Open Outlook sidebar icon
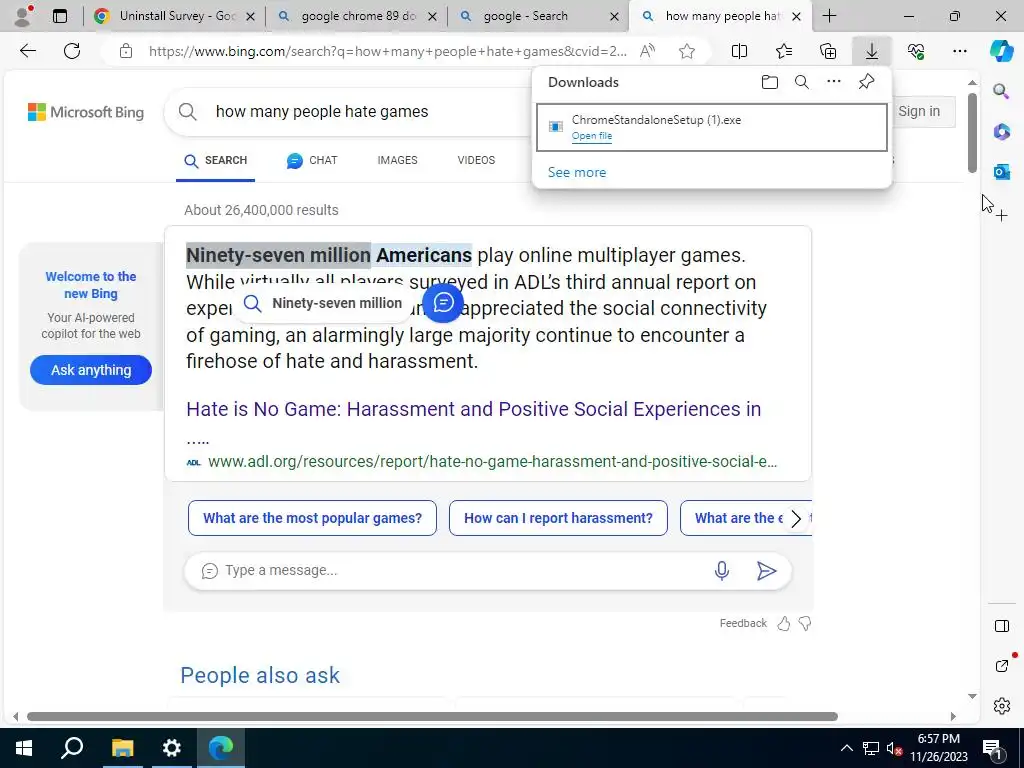This screenshot has height=768, width=1024. 1001,172
